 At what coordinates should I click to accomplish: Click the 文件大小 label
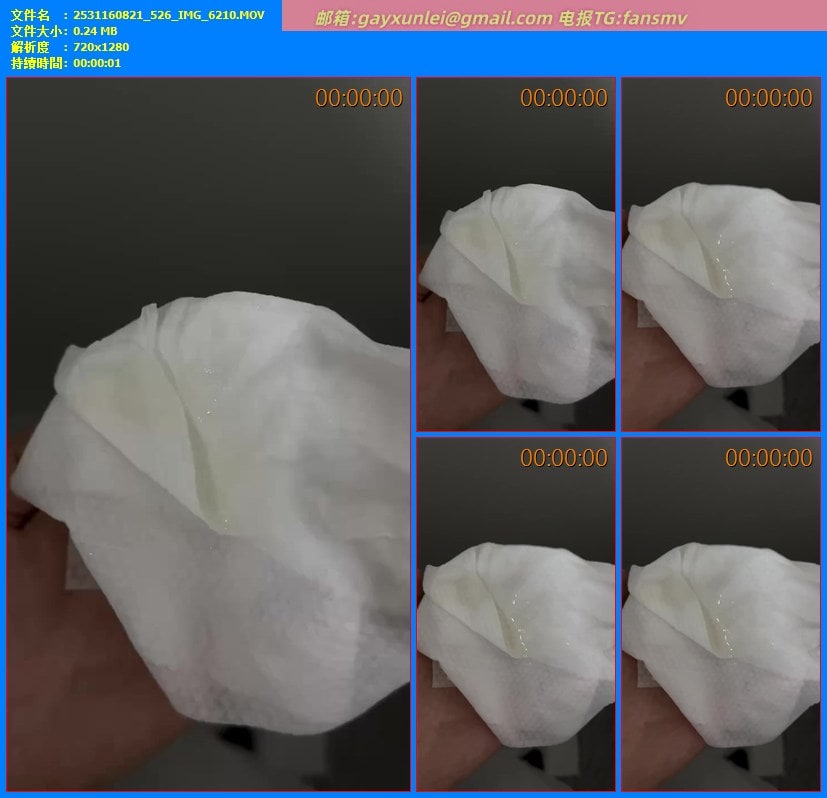click(x=38, y=31)
